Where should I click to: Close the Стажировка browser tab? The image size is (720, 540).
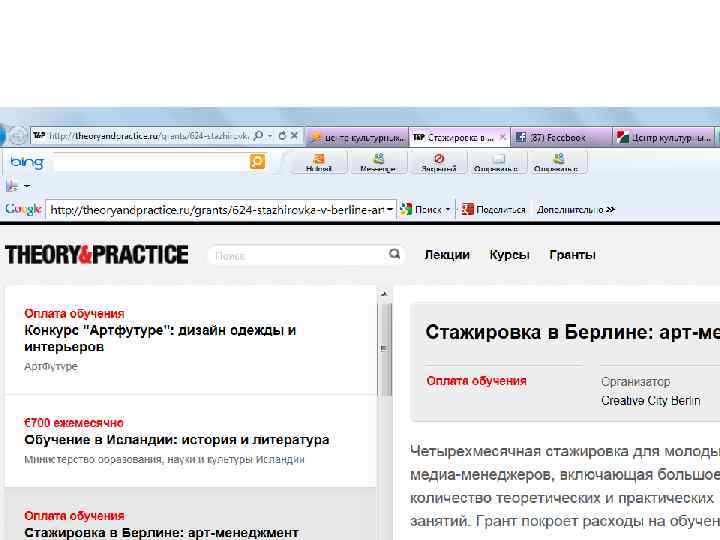pos(503,137)
